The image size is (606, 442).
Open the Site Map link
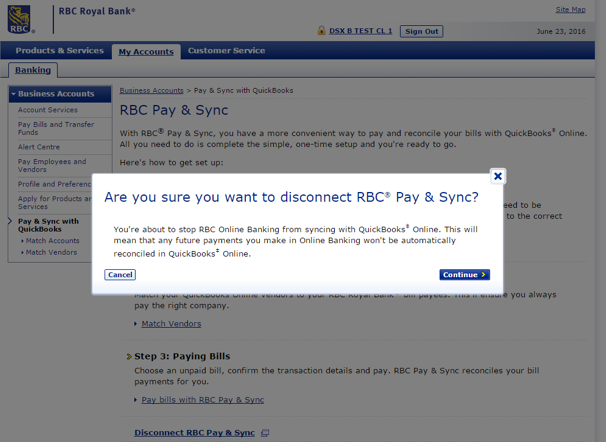pos(570,10)
